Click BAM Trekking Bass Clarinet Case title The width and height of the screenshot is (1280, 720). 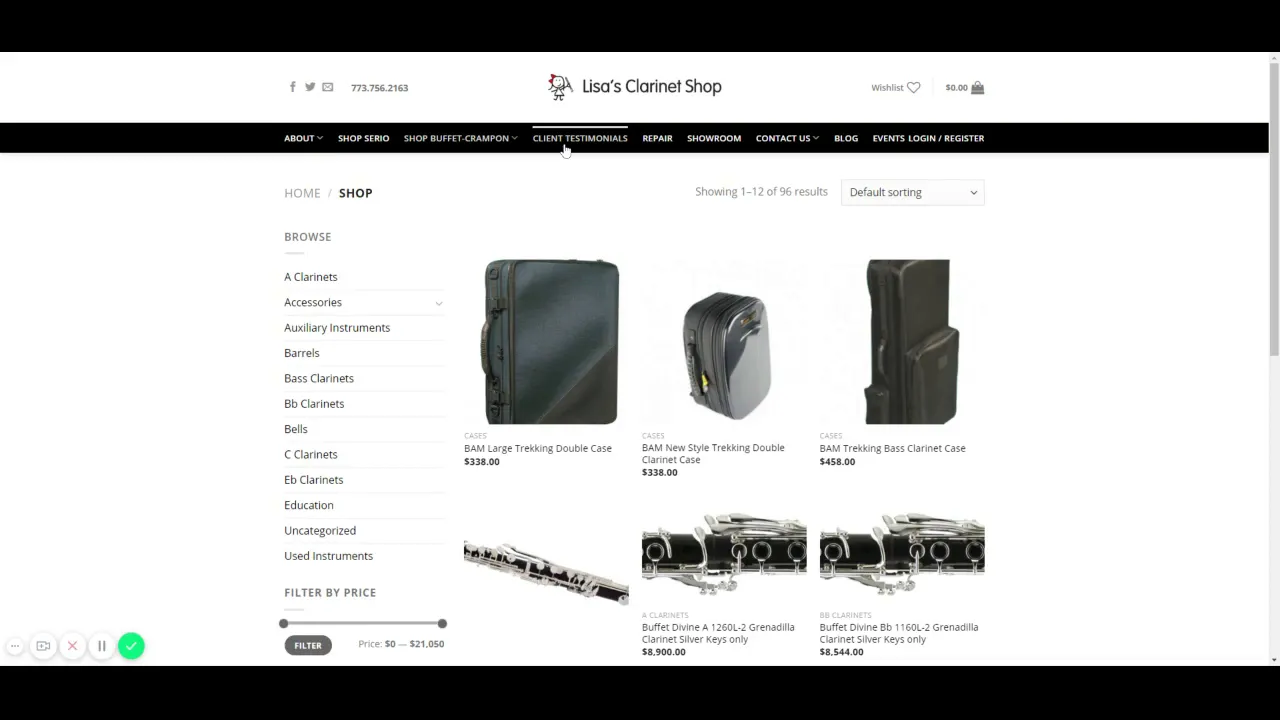[x=893, y=448]
